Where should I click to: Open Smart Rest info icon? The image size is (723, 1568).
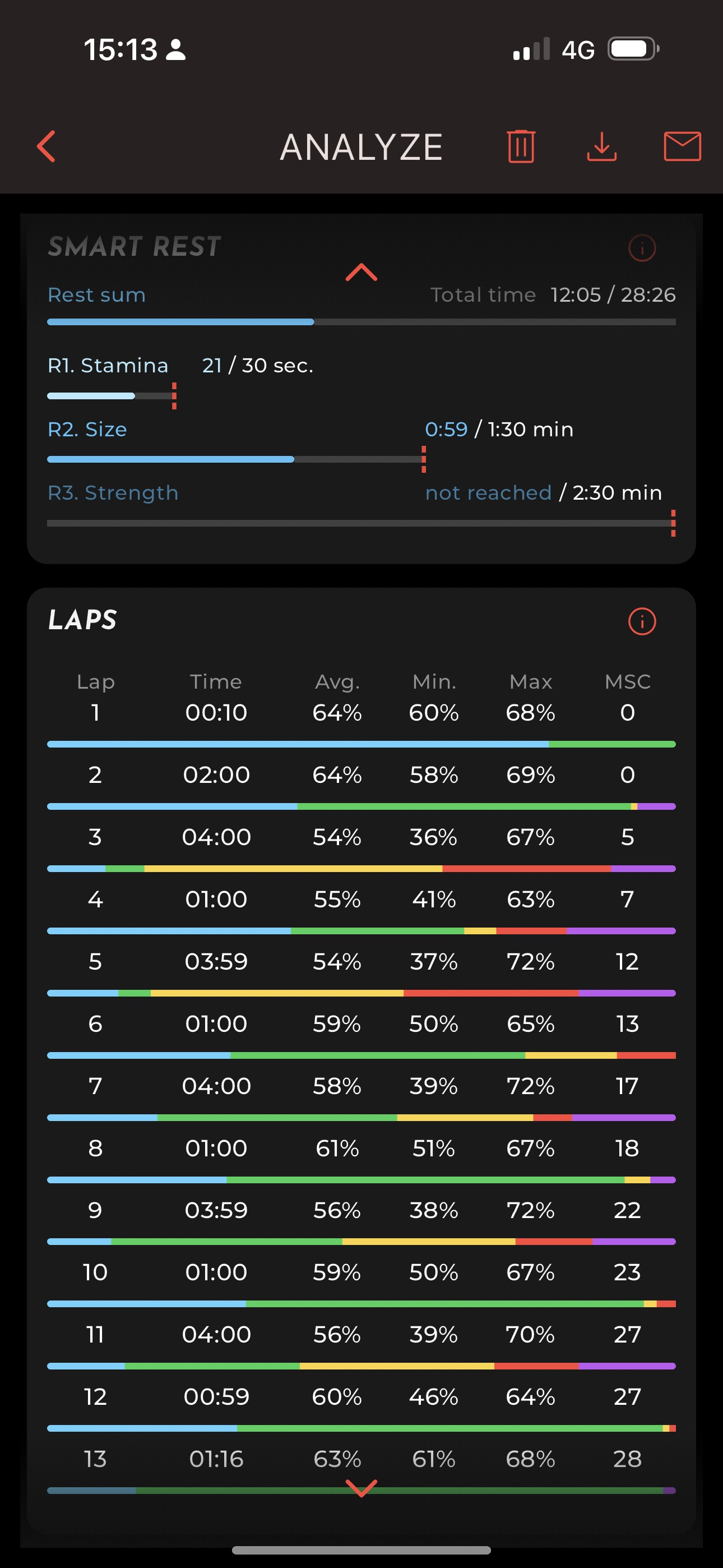coord(641,248)
